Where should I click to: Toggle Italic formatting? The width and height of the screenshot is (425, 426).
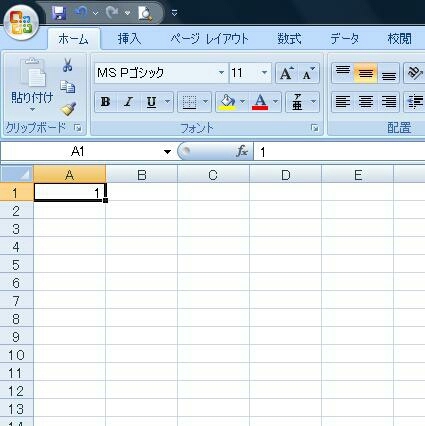(128, 102)
